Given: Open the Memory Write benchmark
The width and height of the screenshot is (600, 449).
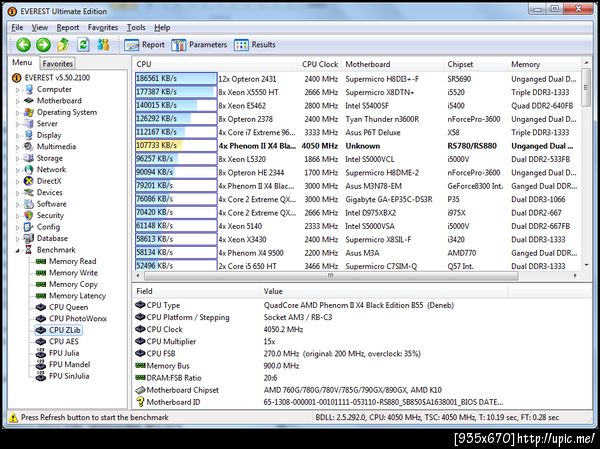Looking at the screenshot, I should click(x=66, y=273).
